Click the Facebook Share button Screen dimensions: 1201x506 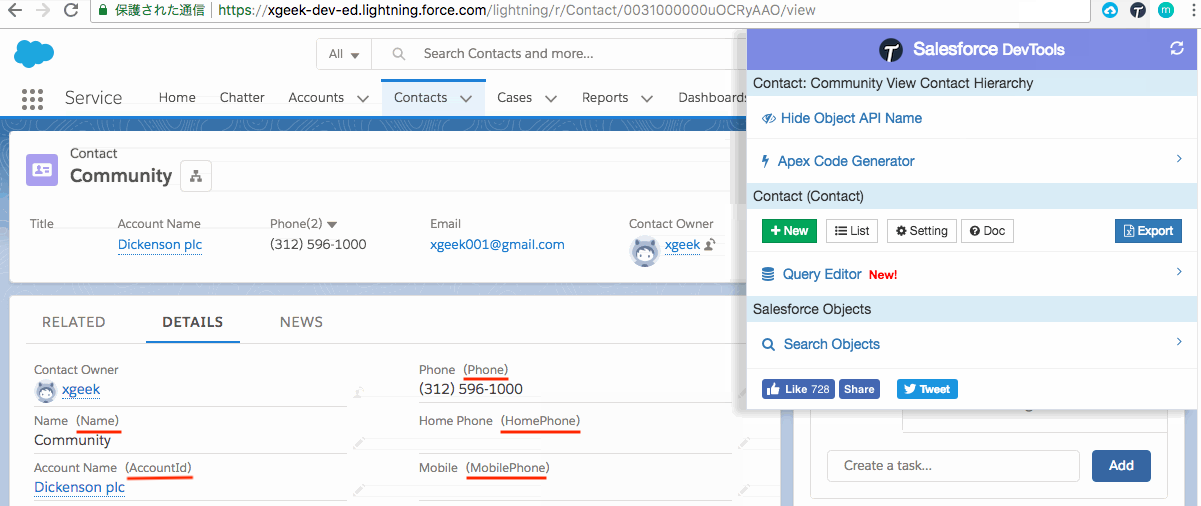859,389
